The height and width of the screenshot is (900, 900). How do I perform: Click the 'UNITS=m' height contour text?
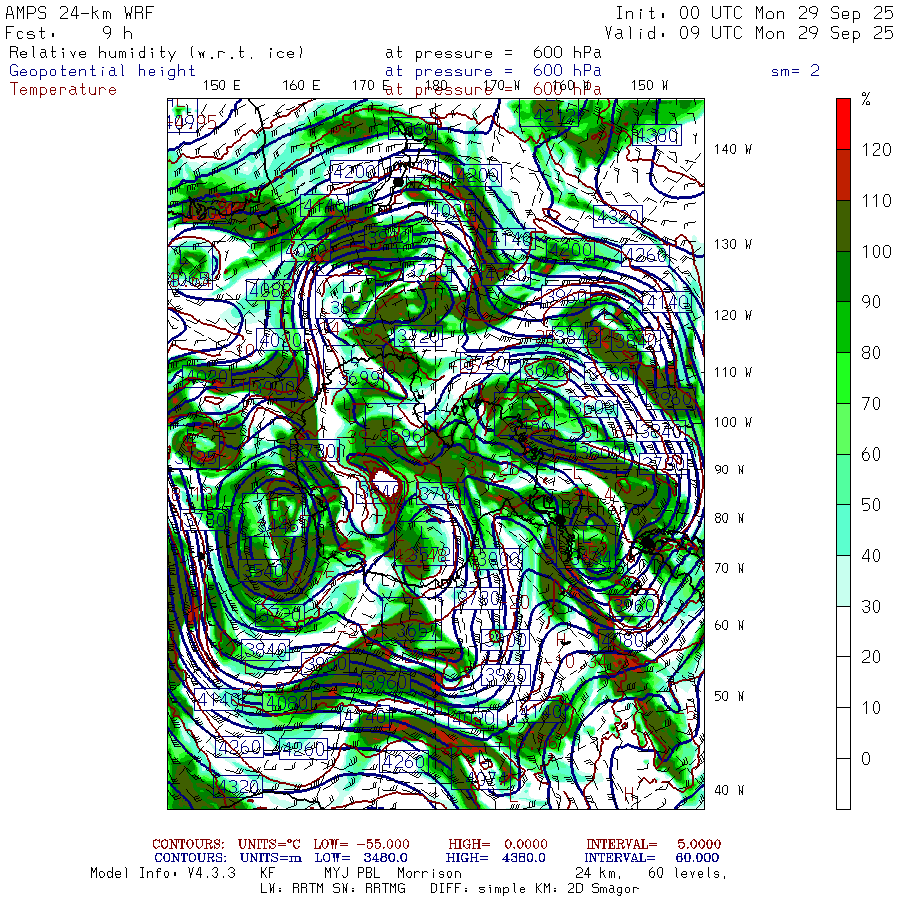coord(271,858)
